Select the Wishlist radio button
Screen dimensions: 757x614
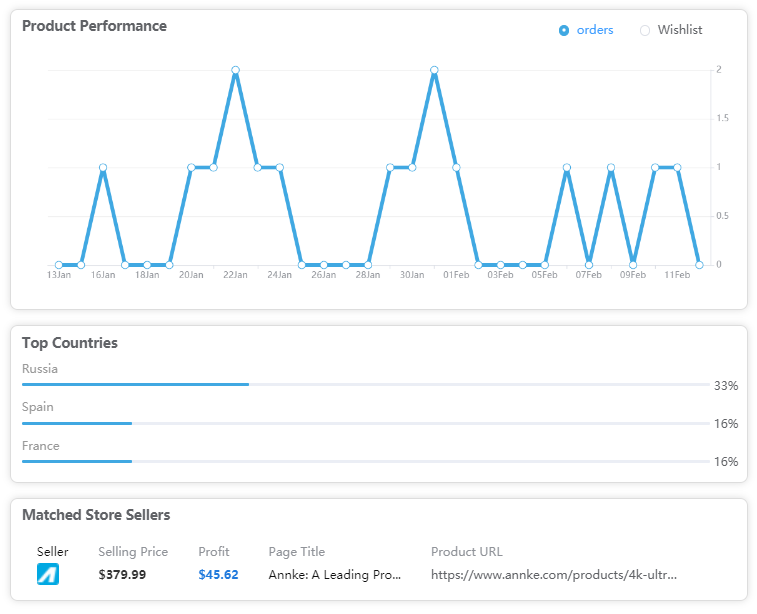pos(645,30)
